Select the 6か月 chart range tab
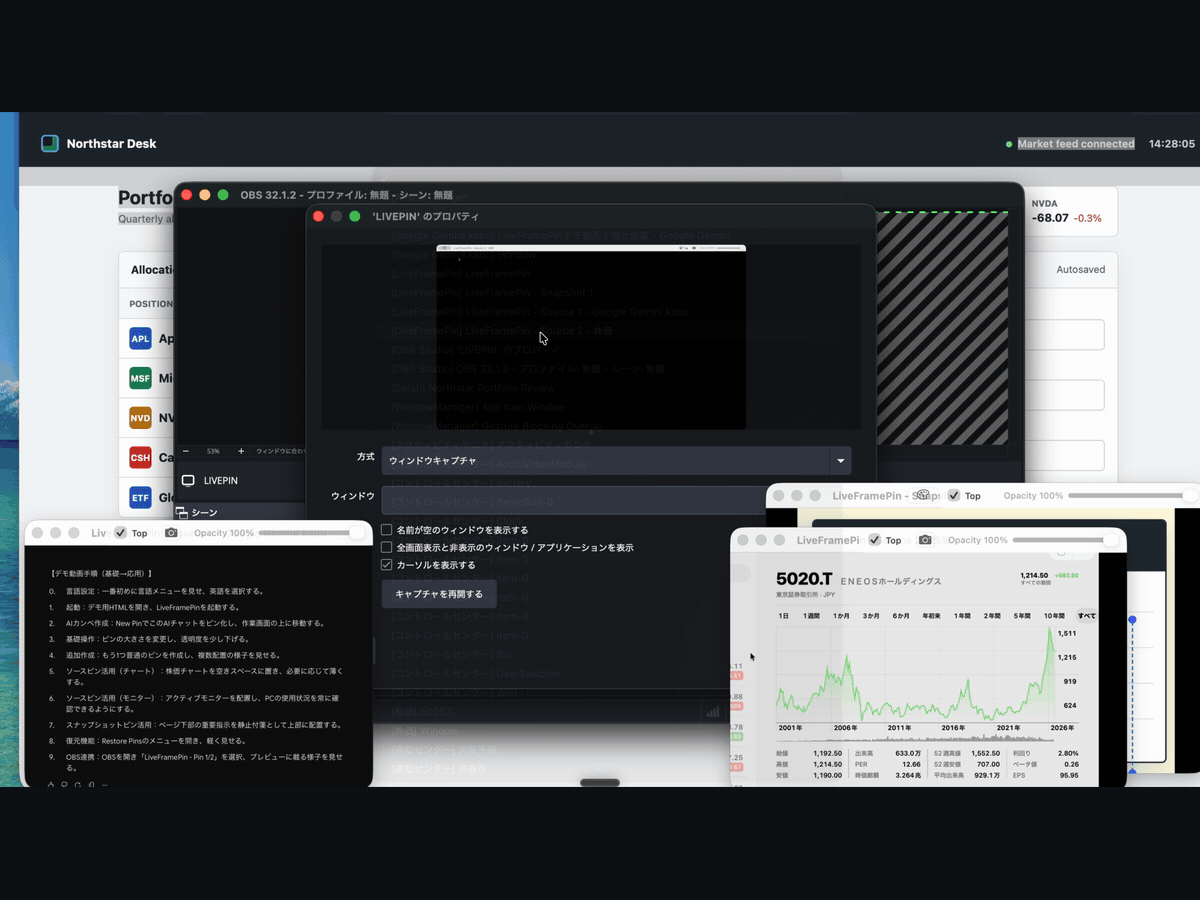This screenshot has width=1200, height=900. [900, 616]
